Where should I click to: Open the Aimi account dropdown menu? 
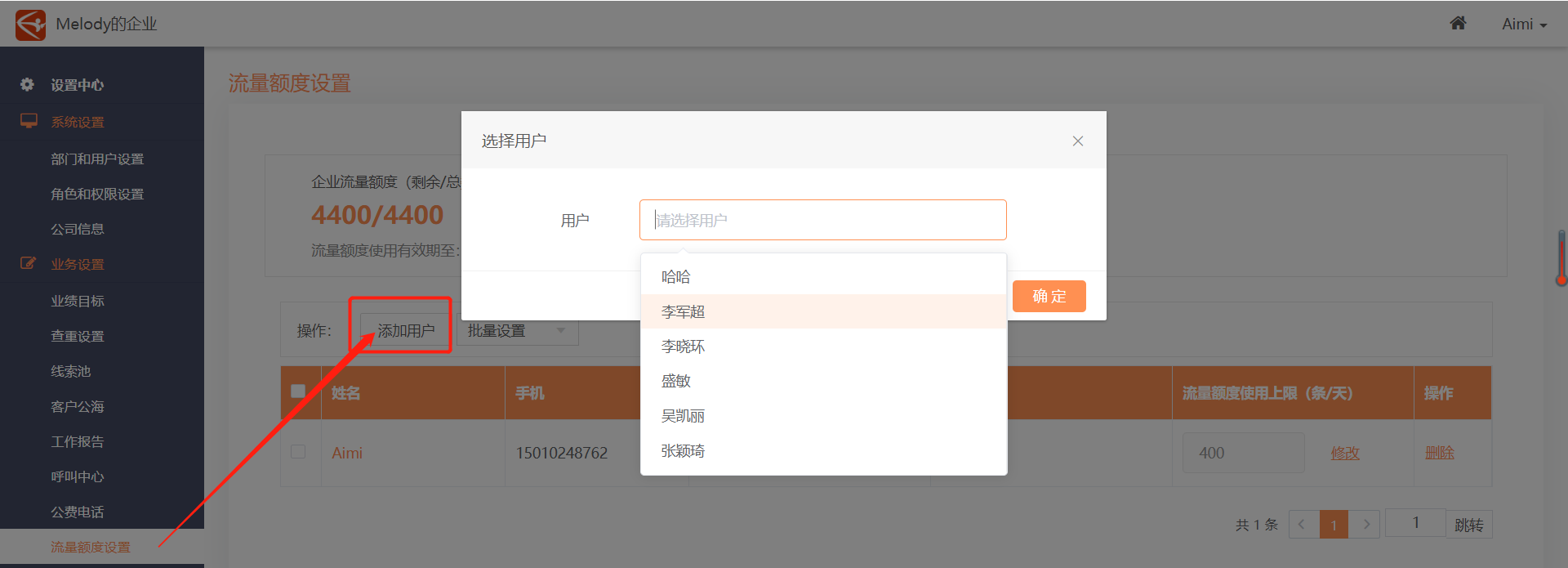(1524, 25)
